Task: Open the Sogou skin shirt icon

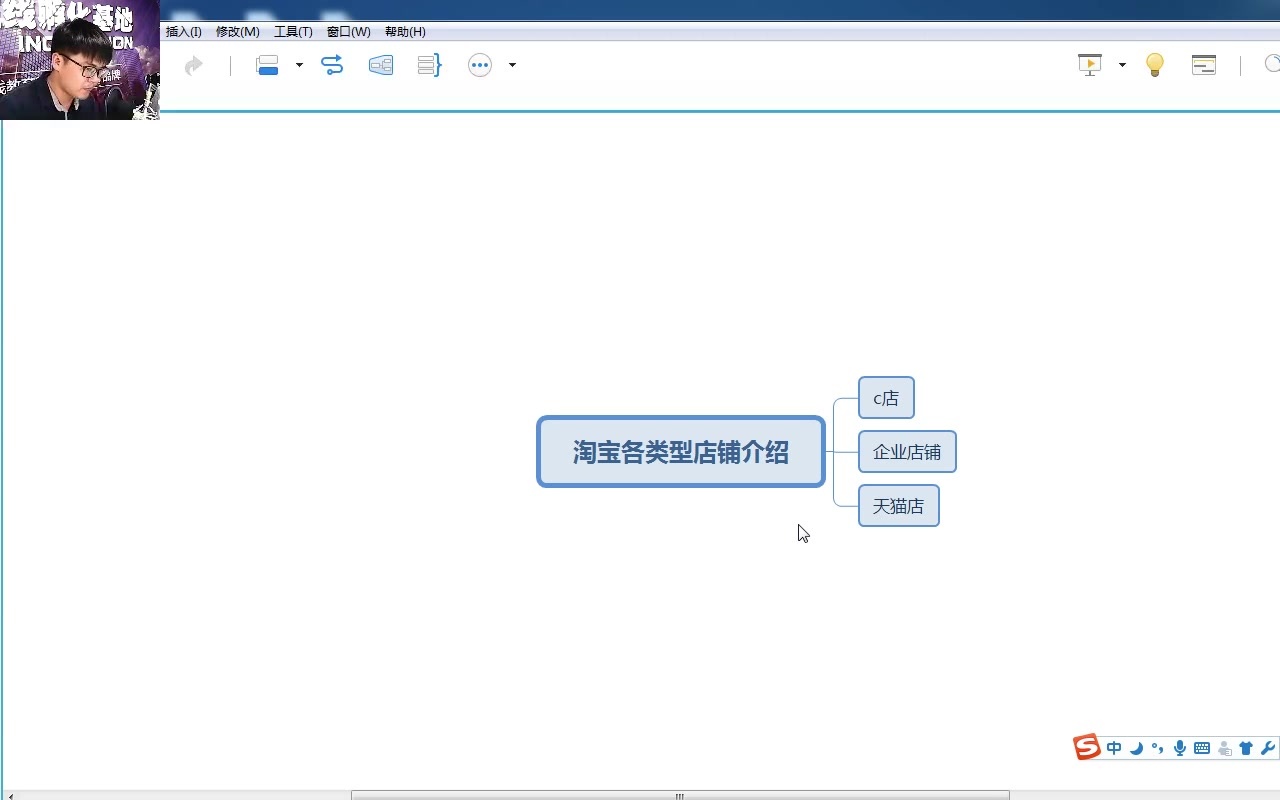Action: (1246, 748)
